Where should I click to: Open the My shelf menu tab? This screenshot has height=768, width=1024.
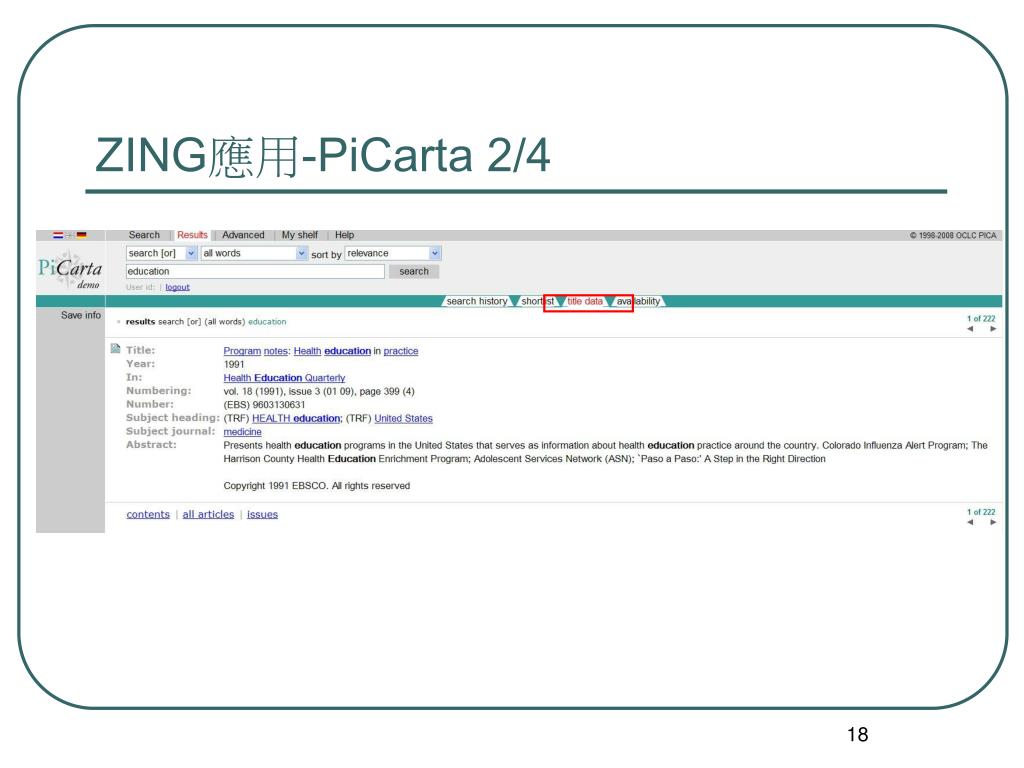coord(300,235)
